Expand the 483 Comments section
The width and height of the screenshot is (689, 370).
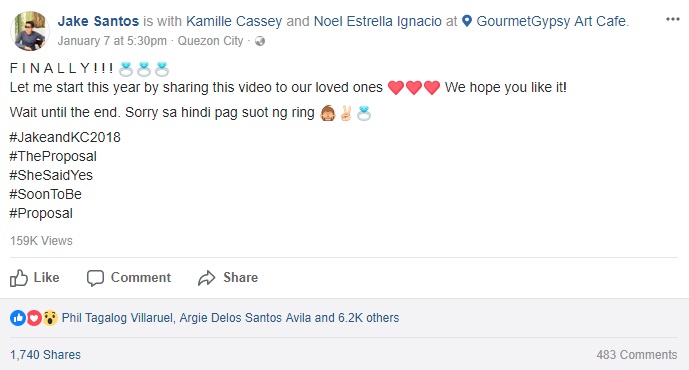pyautogui.click(x=637, y=355)
